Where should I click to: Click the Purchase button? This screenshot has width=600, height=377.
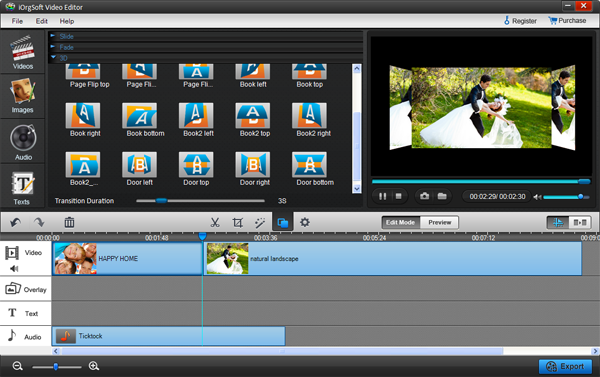click(x=567, y=21)
